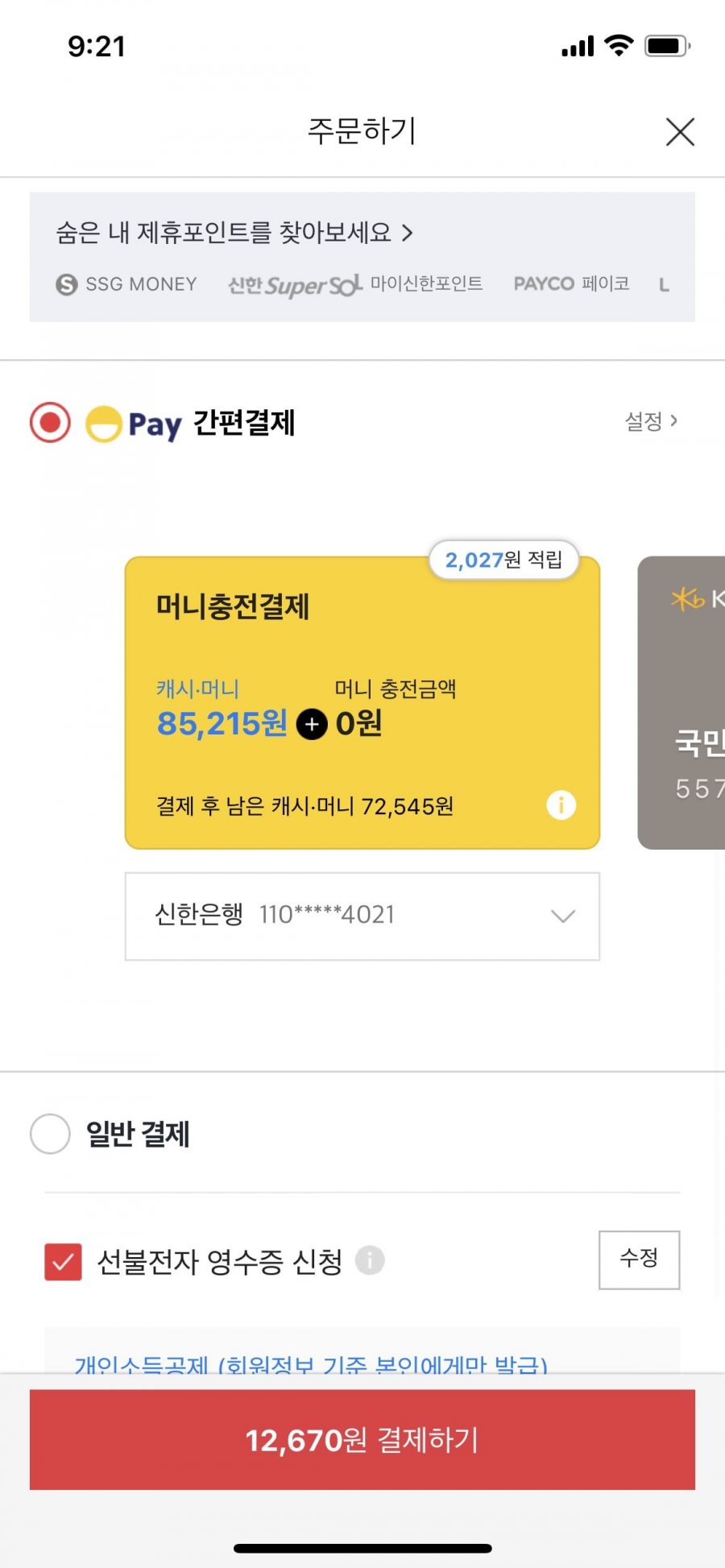Viewport: 725px width, 1568px height.
Task: Close the 주문하기 order page
Action: (680, 131)
